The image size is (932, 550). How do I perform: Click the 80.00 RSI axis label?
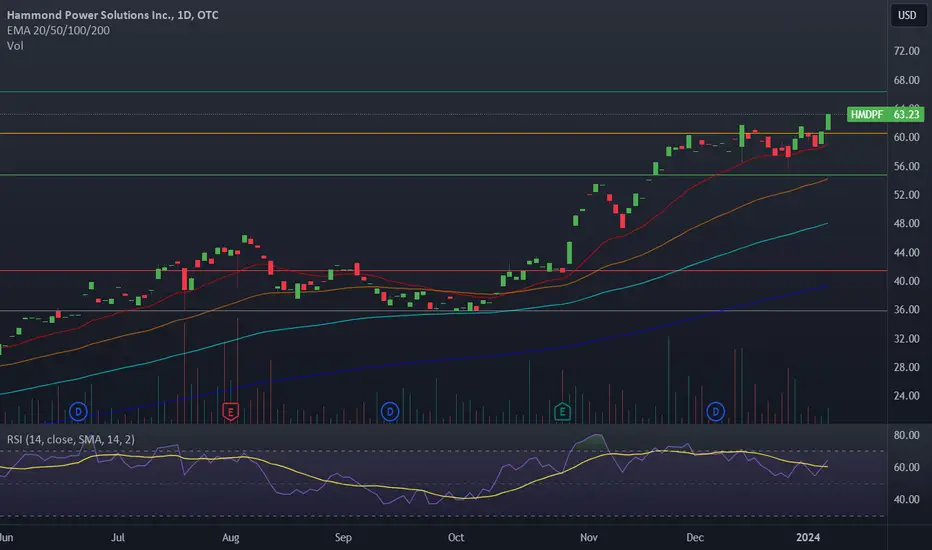(x=906, y=435)
